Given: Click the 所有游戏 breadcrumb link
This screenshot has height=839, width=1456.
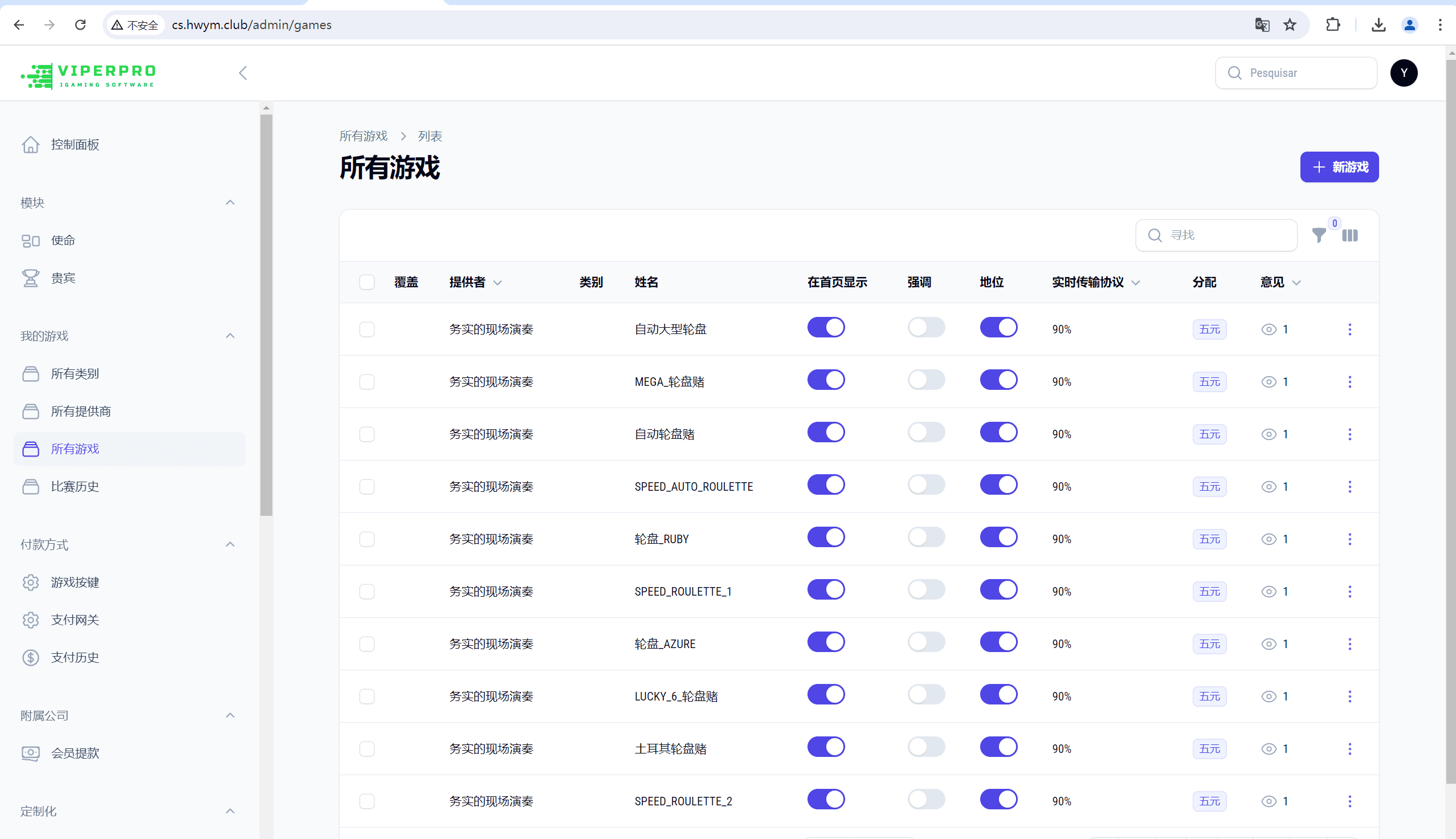Looking at the screenshot, I should coord(363,136).
